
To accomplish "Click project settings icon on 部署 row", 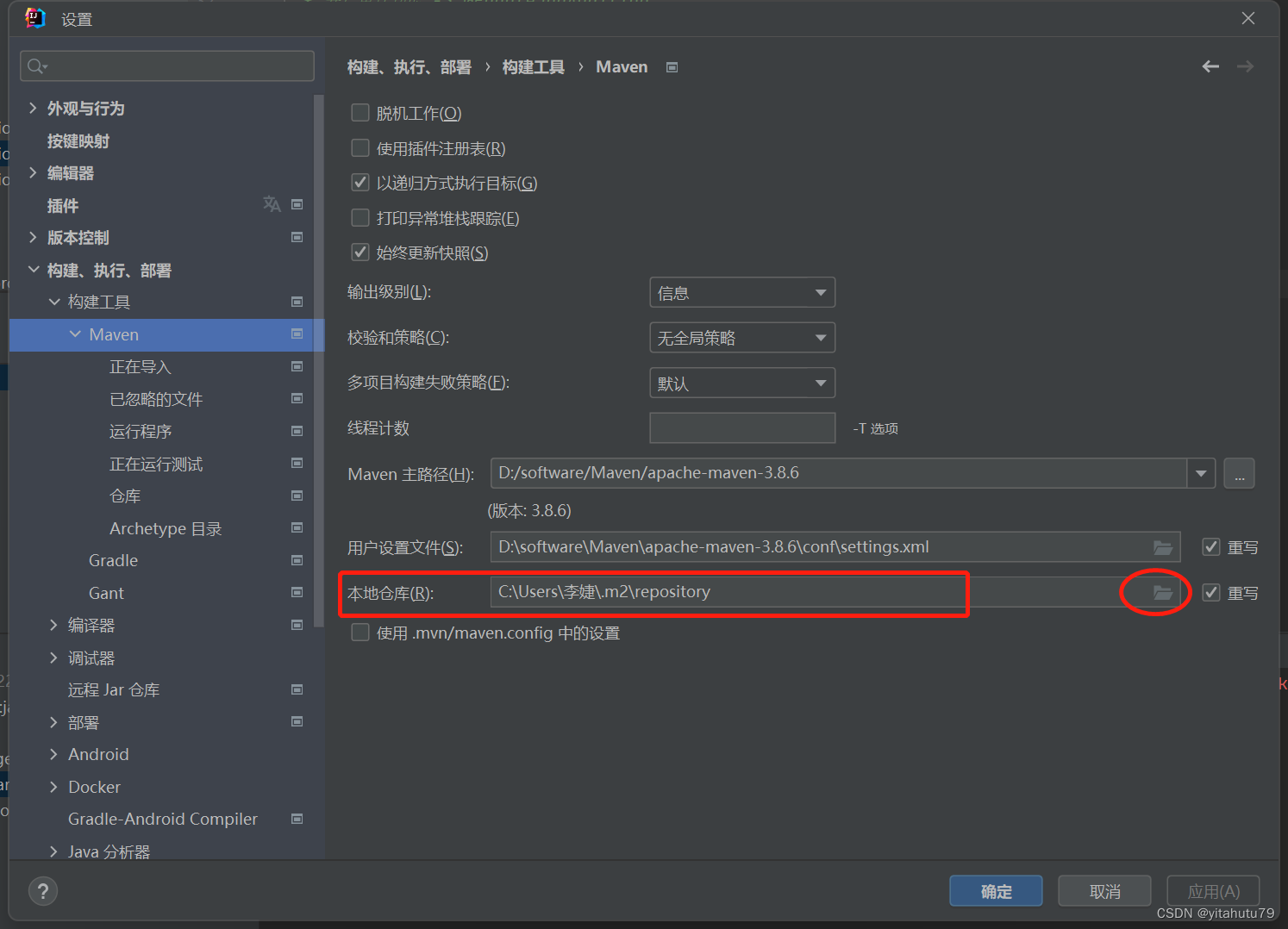I will pyautogui.click(x=297, y=721).
